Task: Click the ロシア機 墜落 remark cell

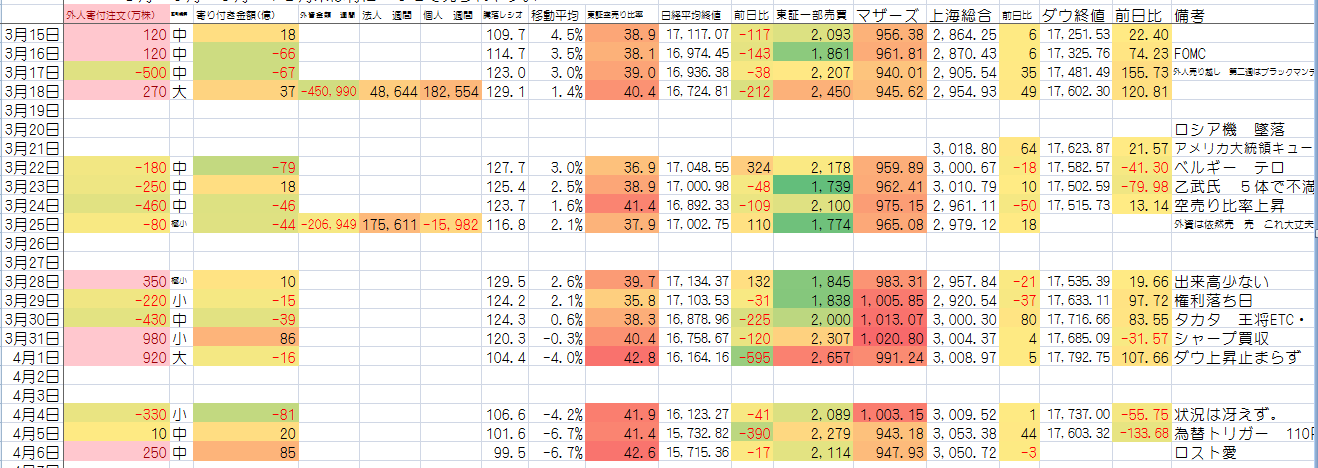Action: [x=1243, y=129]
